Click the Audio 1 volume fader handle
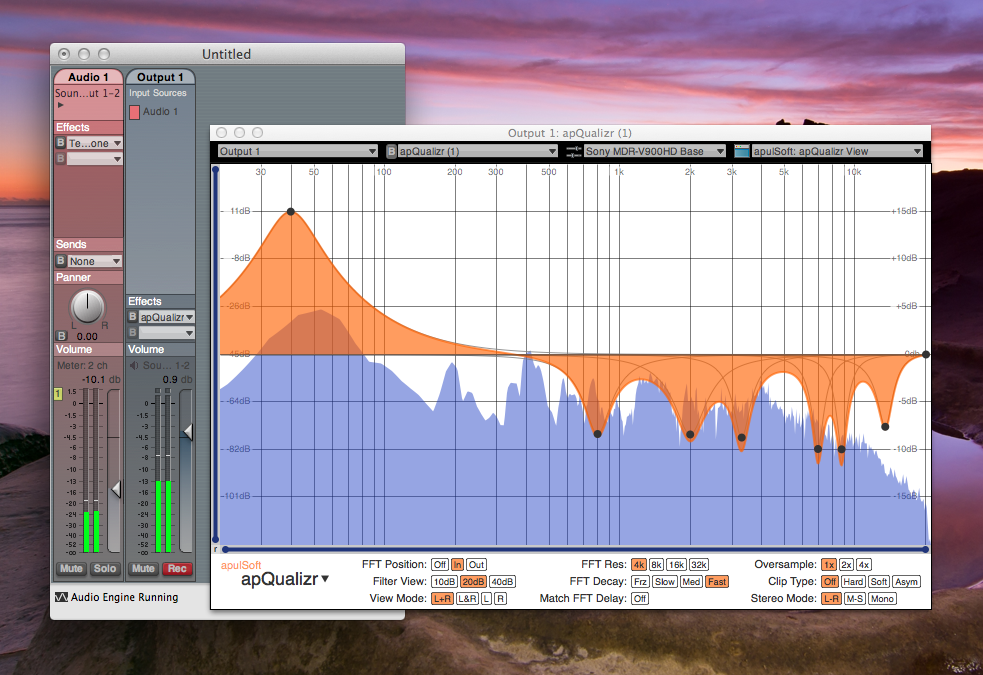 click(116, 489)
